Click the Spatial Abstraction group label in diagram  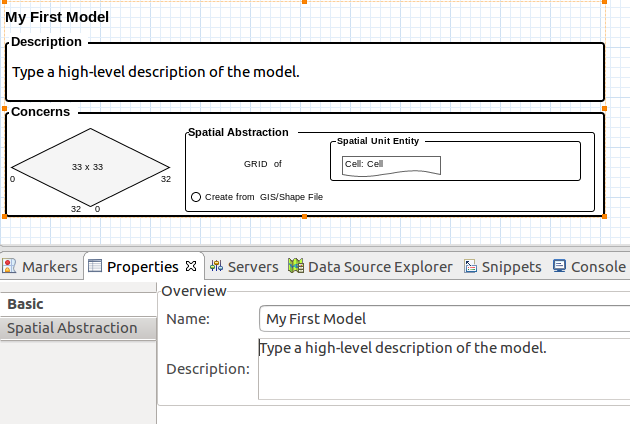(x=238, y=132)
